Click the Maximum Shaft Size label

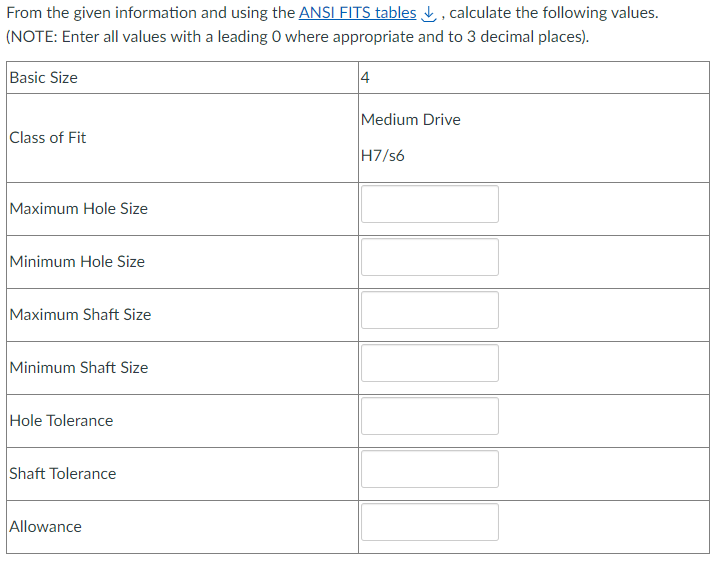(x=80, y=315)
